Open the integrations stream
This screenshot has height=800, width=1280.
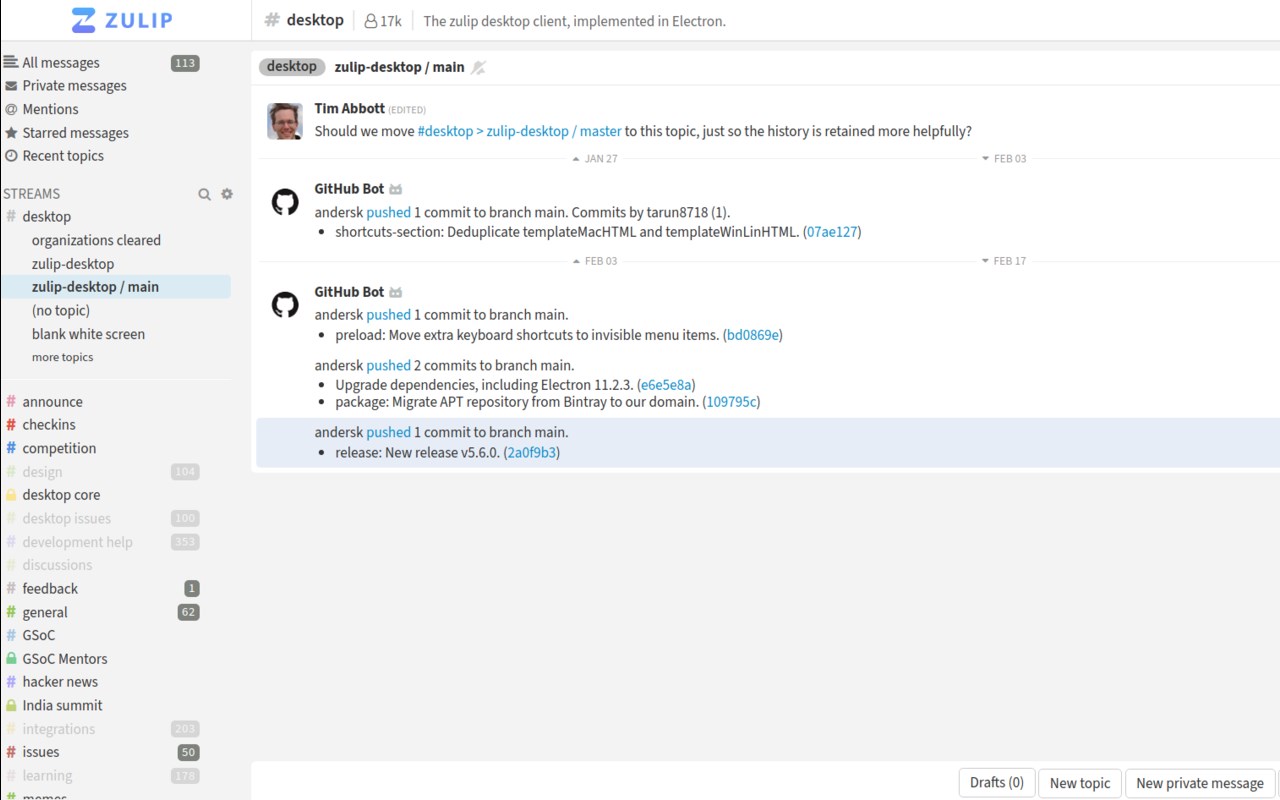(x=58, y=729)
